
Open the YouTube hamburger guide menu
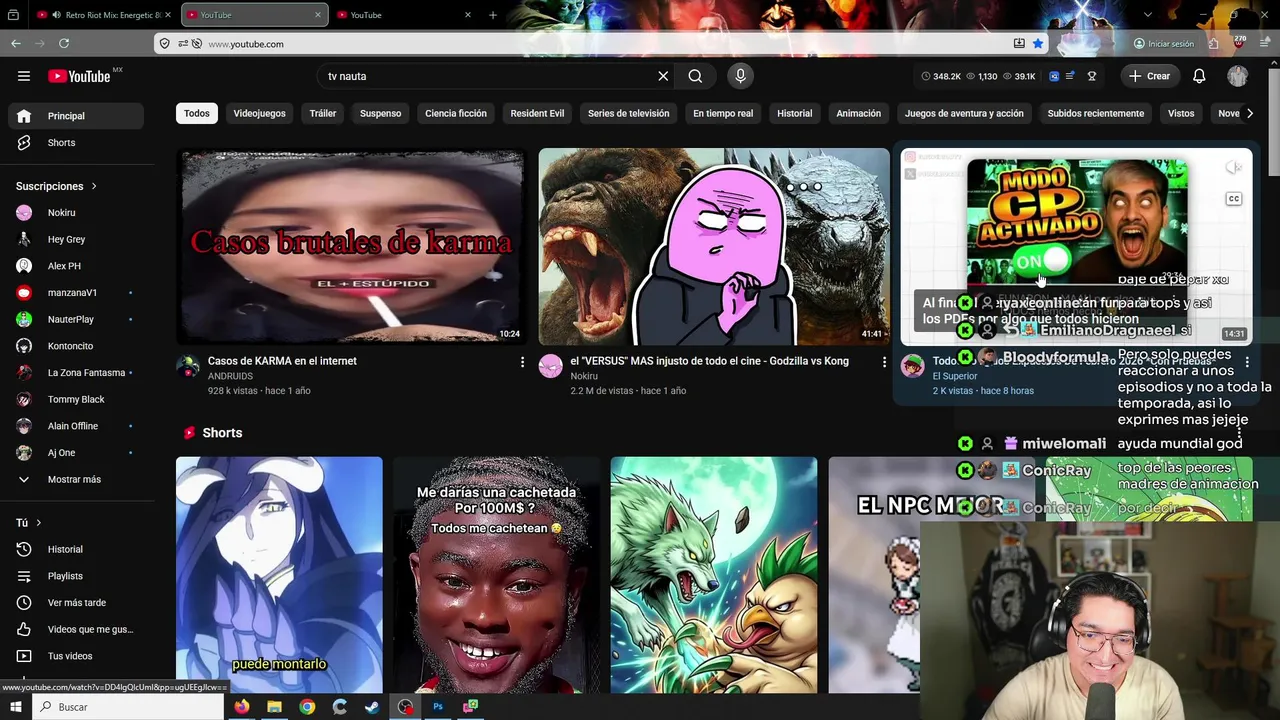[24, 76]
